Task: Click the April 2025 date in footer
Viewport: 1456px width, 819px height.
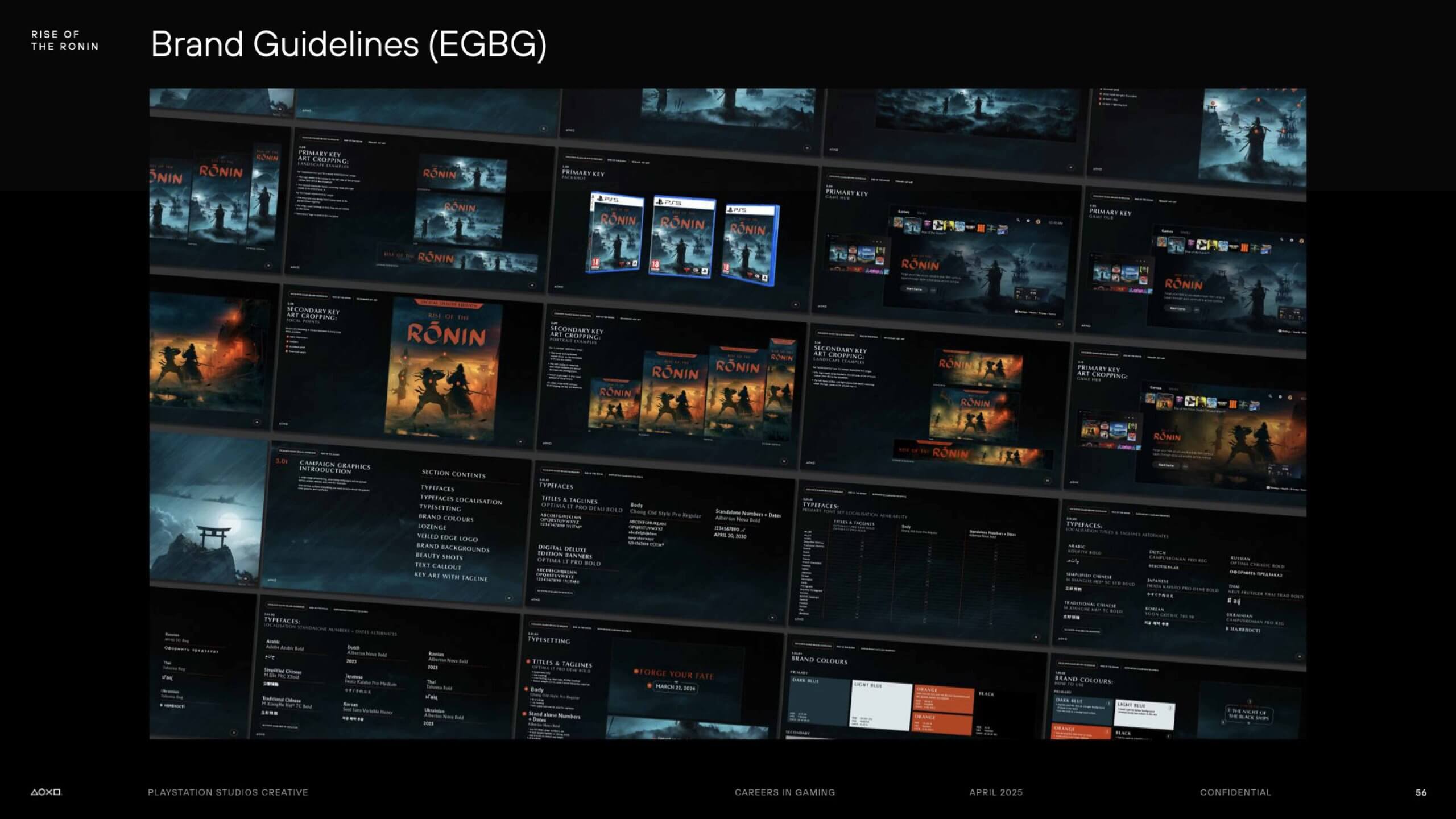Action: pyautogui.click(x=996, y=792)
